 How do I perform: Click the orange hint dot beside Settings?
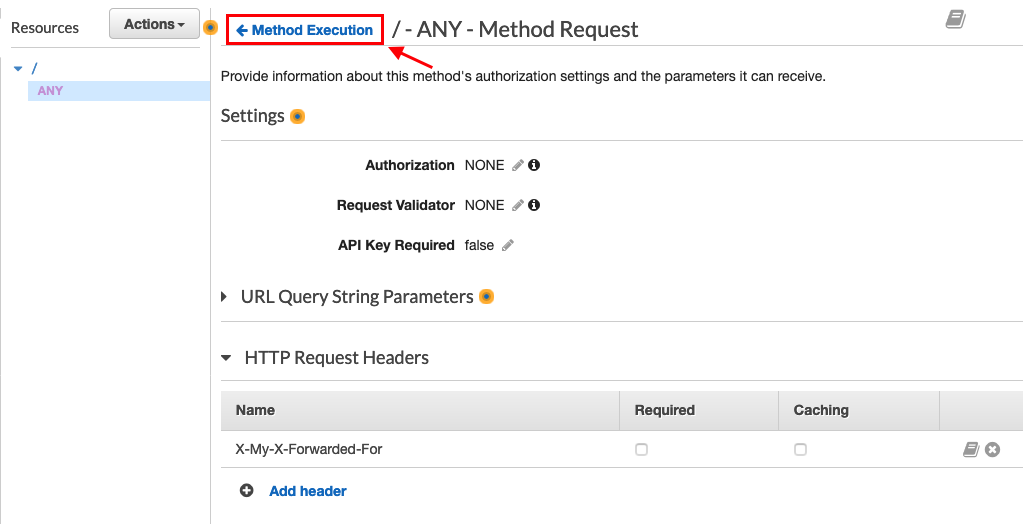(297, 117)
